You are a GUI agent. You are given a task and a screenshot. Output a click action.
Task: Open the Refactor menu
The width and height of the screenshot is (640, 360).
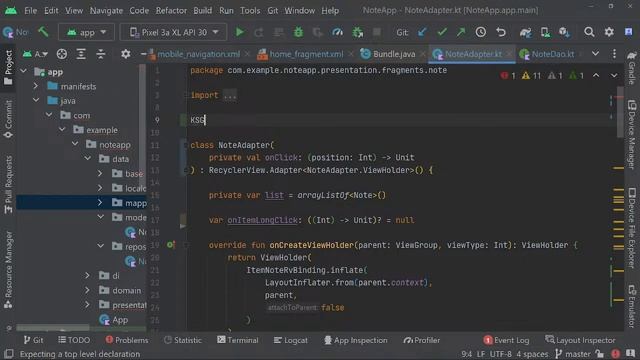pyautogui.click(x=171, y=11)
